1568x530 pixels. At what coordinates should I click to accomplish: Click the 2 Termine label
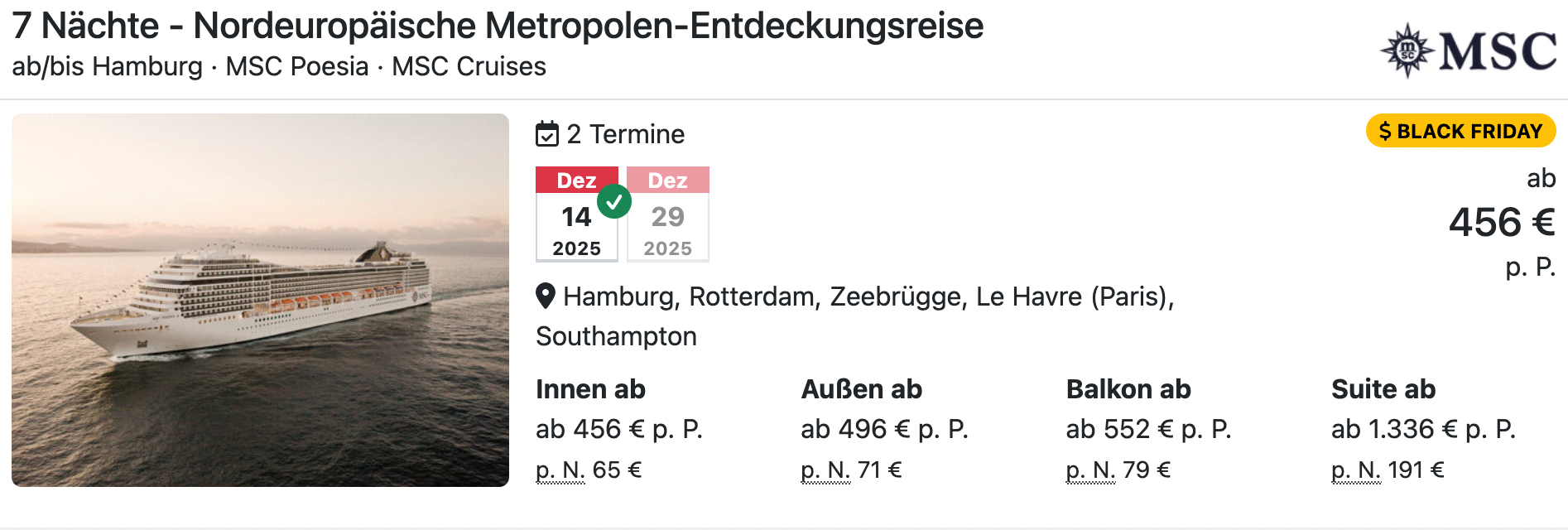(626, 134)
